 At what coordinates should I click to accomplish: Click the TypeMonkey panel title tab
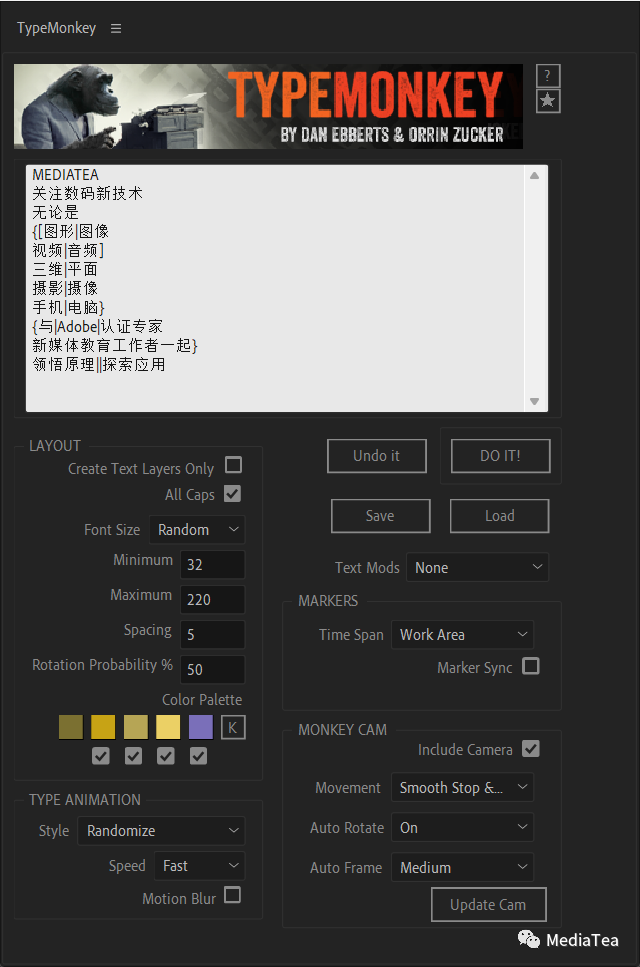(57, 28)
